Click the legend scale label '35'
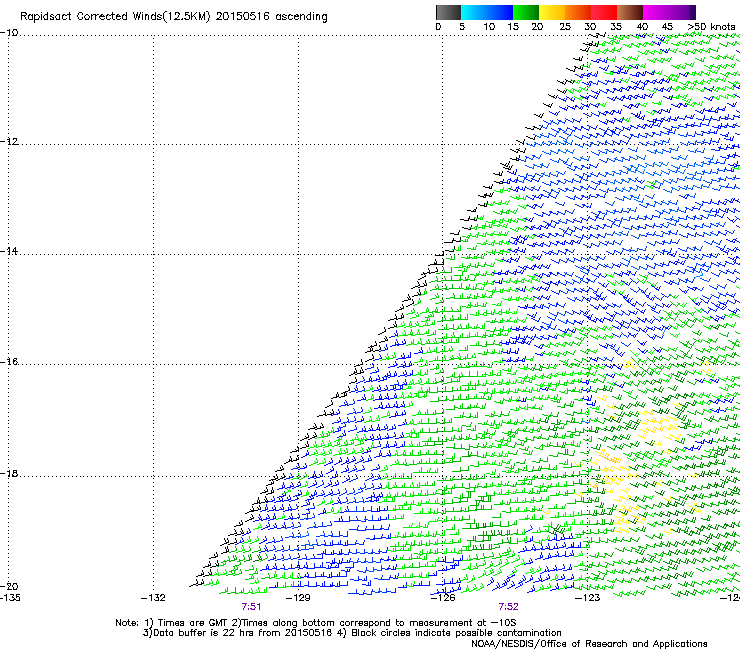 [x=616, y=27]
